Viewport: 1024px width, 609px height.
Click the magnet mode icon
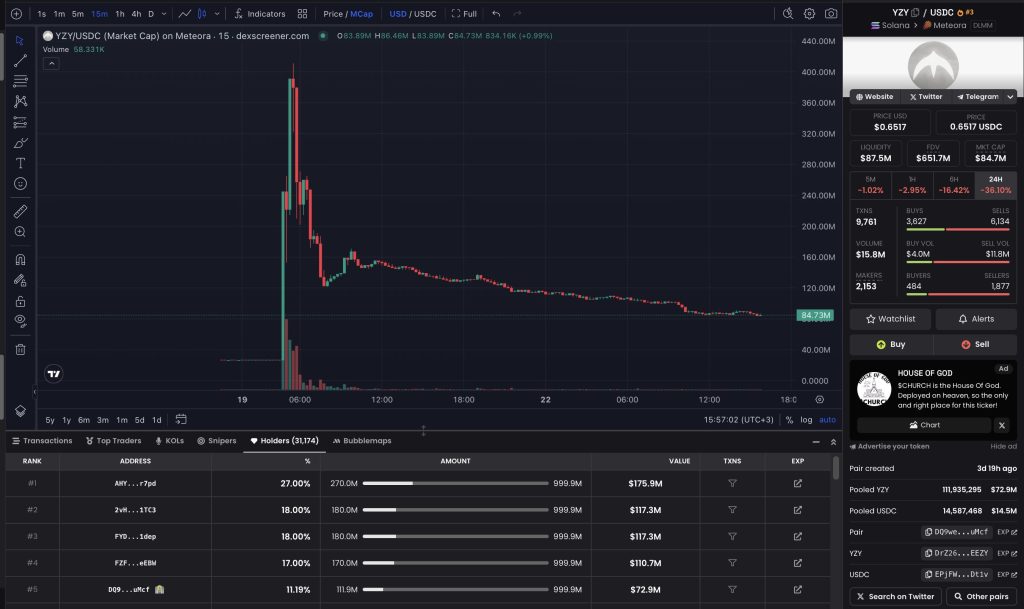pyautogui.click(x=20, y=260)
